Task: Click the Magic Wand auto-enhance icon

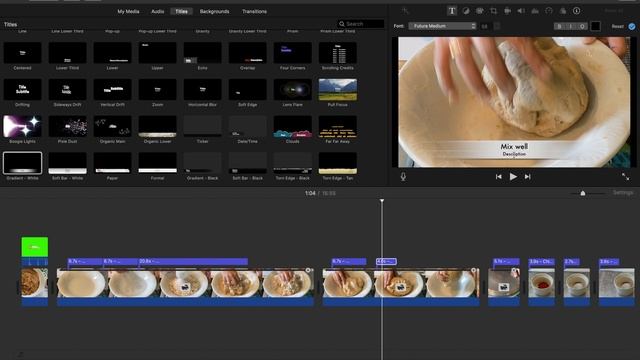Action: 405,11
